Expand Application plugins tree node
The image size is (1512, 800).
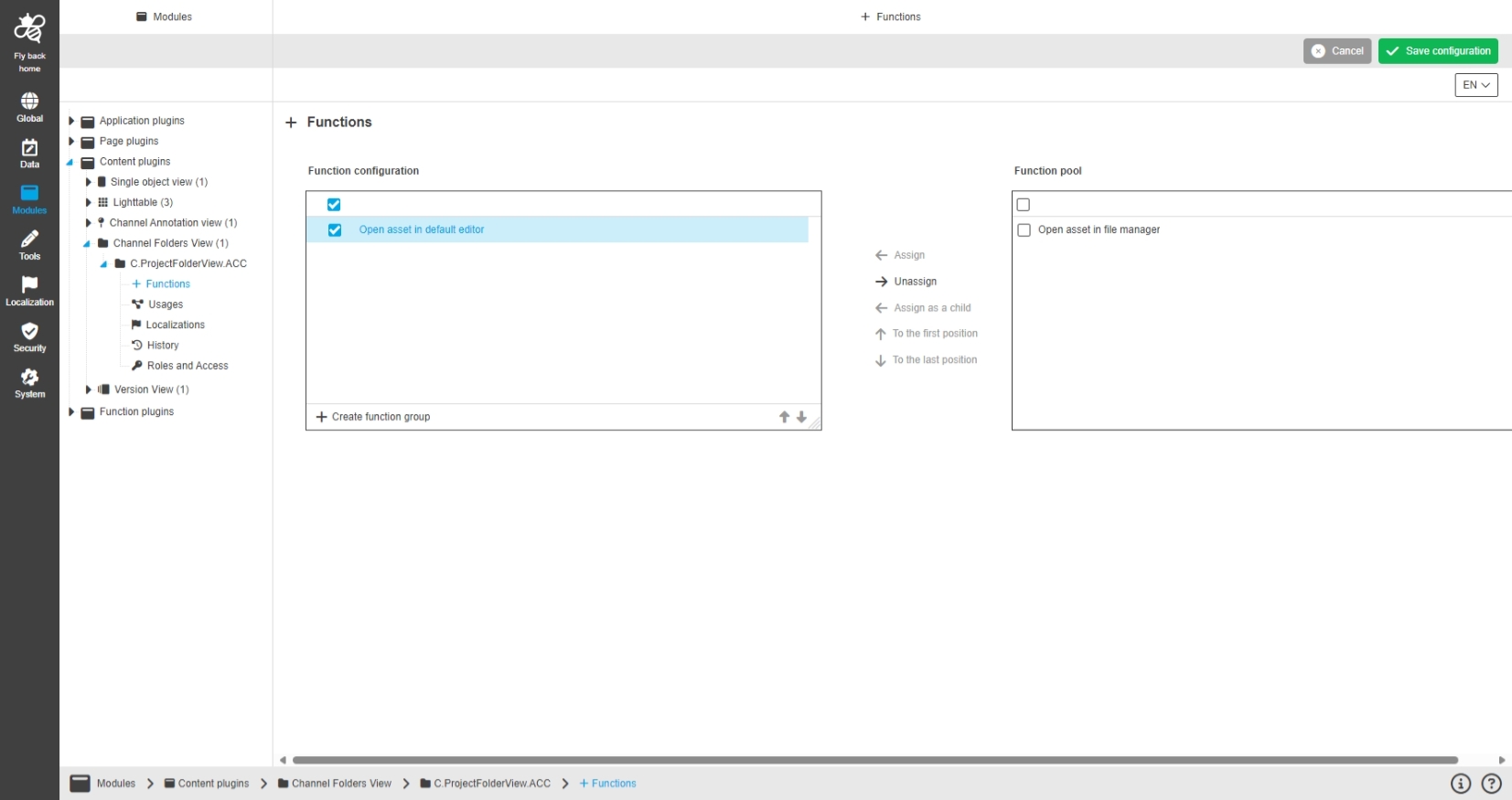pyautogui.click(x=71, y=121)
